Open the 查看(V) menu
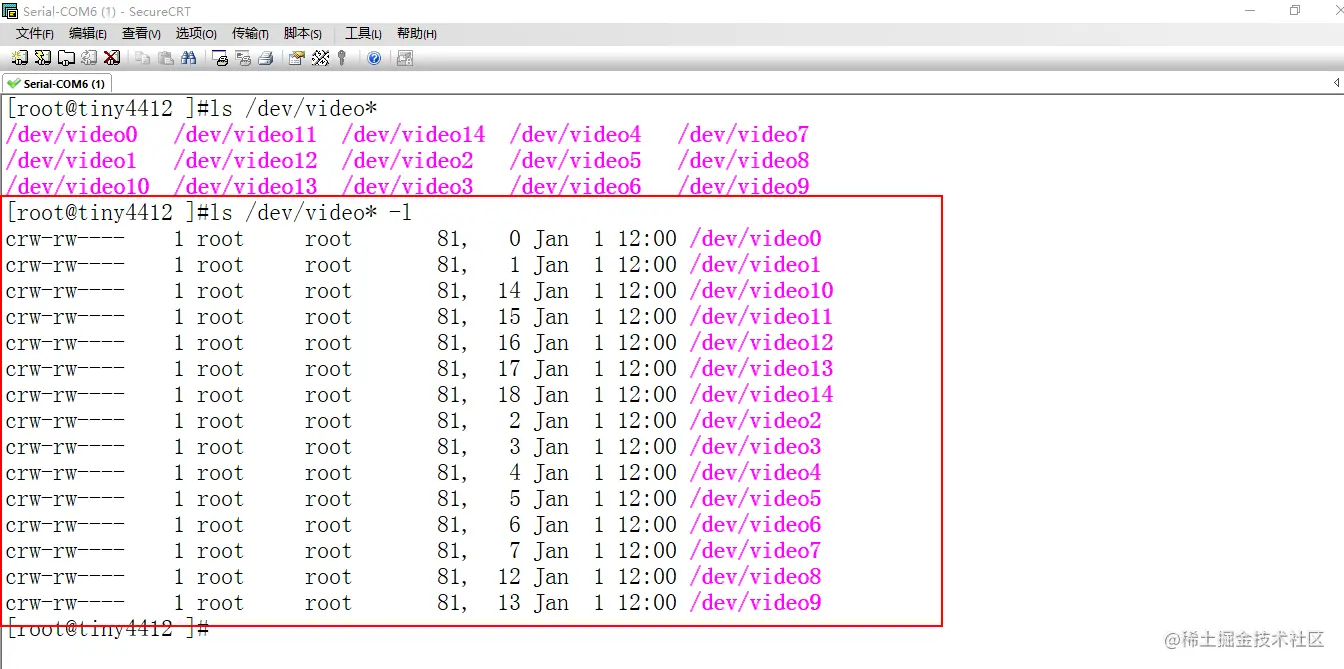The image size is (1344, 669). point(141,34)
